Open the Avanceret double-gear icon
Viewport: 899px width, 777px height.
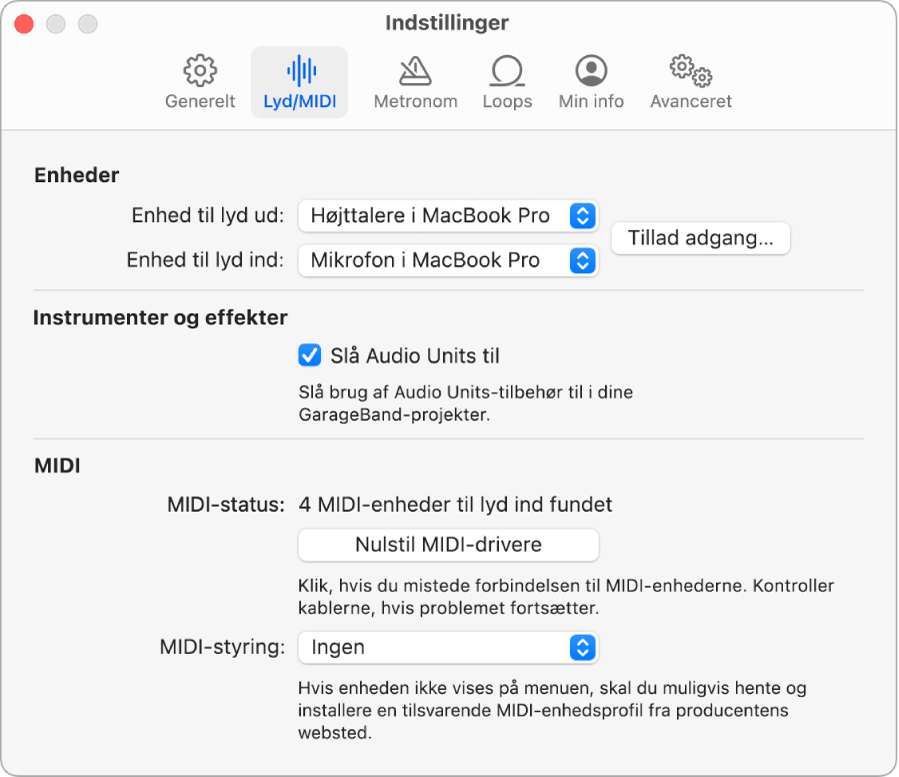pos(691,71)
